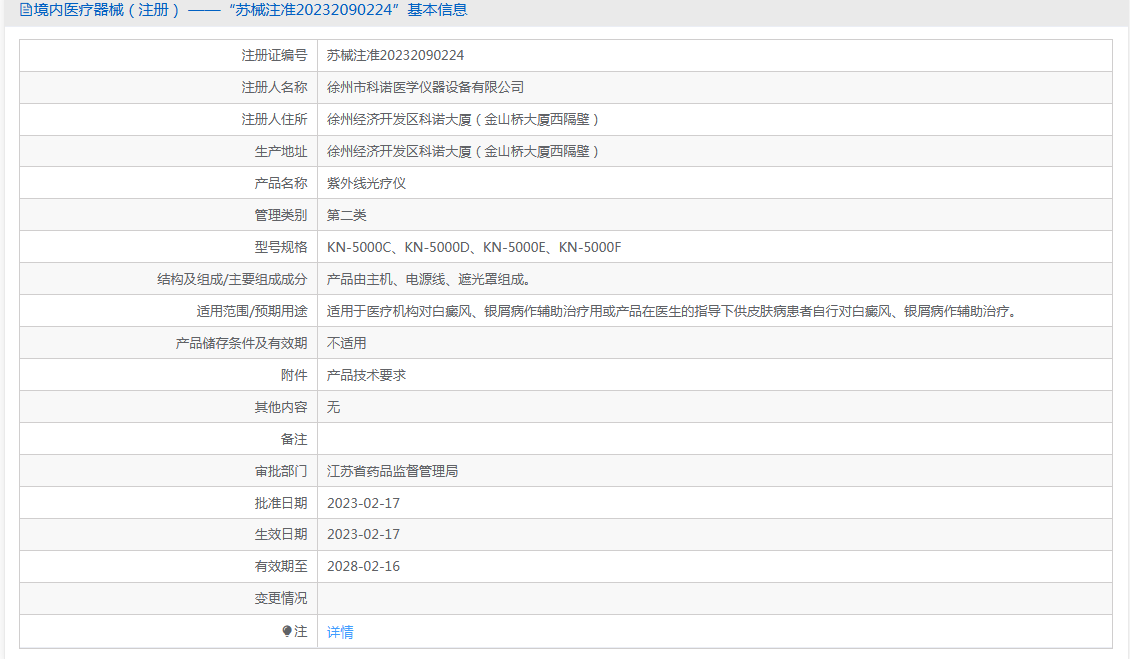Select the intended use text 适用于医疗机构对白癜风
The width and height of the screenshot is (1130, 659).
pyautogui.click(x=674, y=311)
